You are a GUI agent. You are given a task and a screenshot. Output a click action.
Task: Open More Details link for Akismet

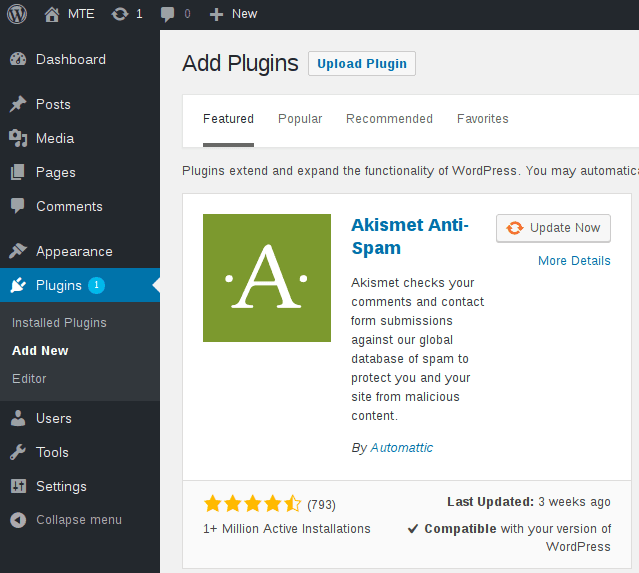(574, 261)
